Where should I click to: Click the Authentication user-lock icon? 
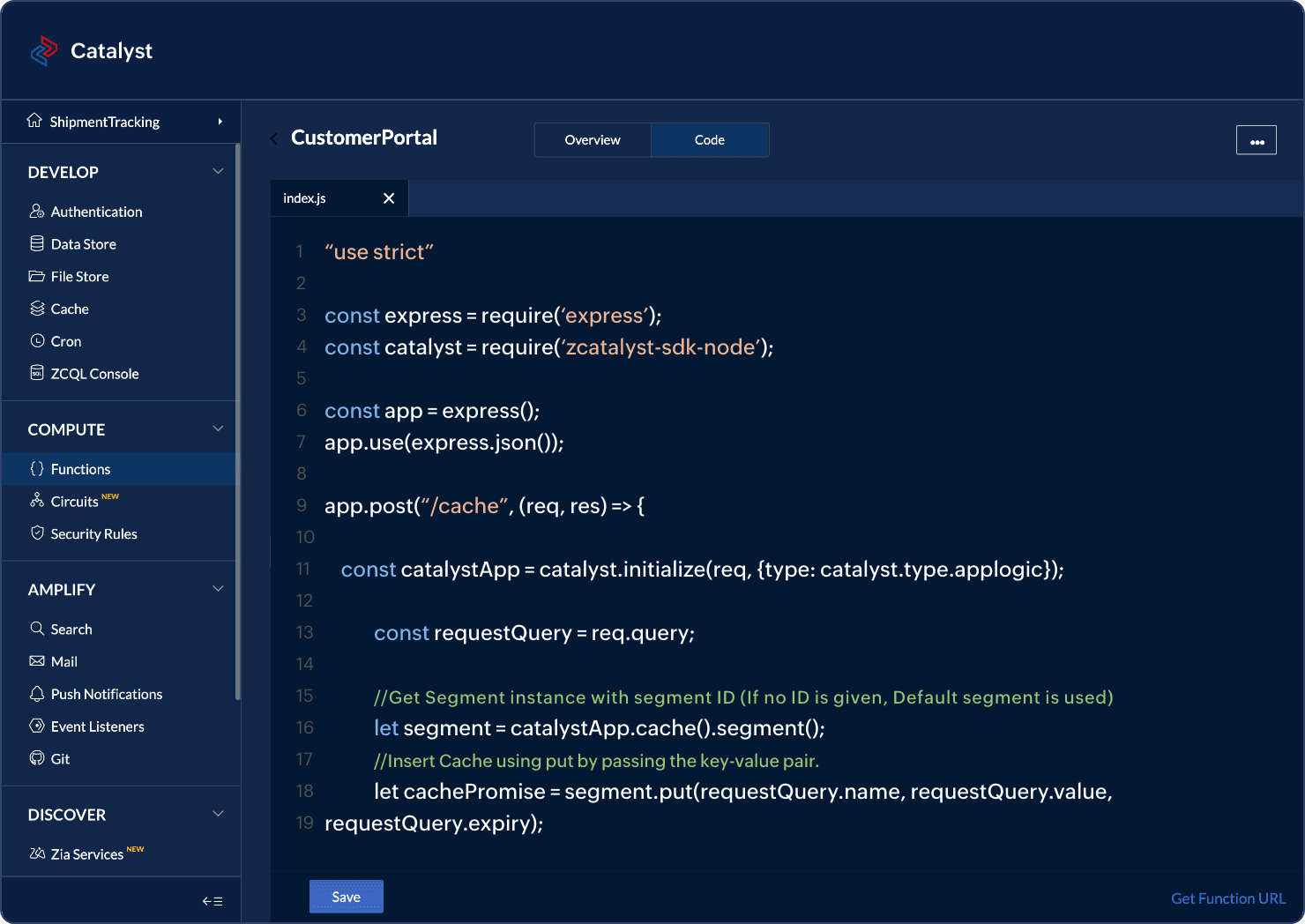[x=37, y=211]
